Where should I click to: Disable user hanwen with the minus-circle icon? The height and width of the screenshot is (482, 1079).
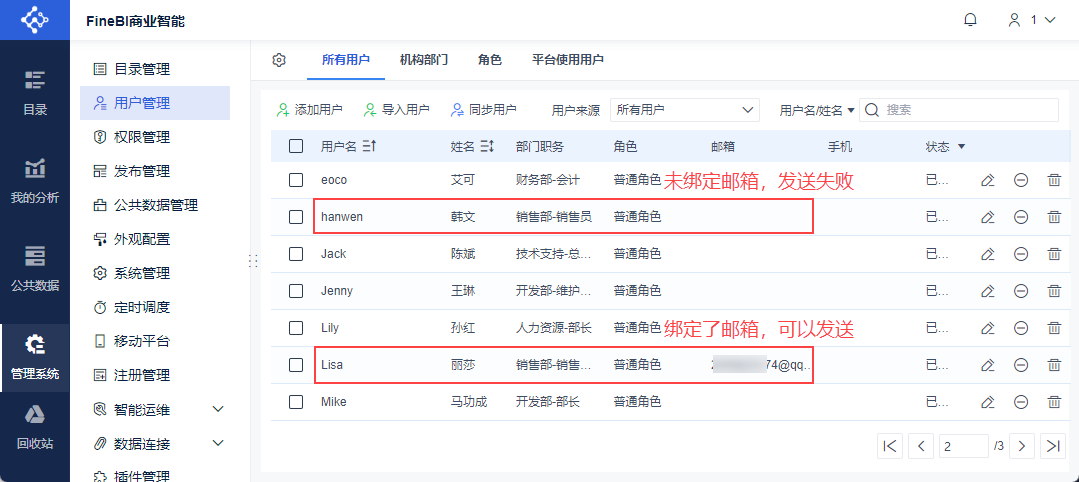coord(1021,217)
